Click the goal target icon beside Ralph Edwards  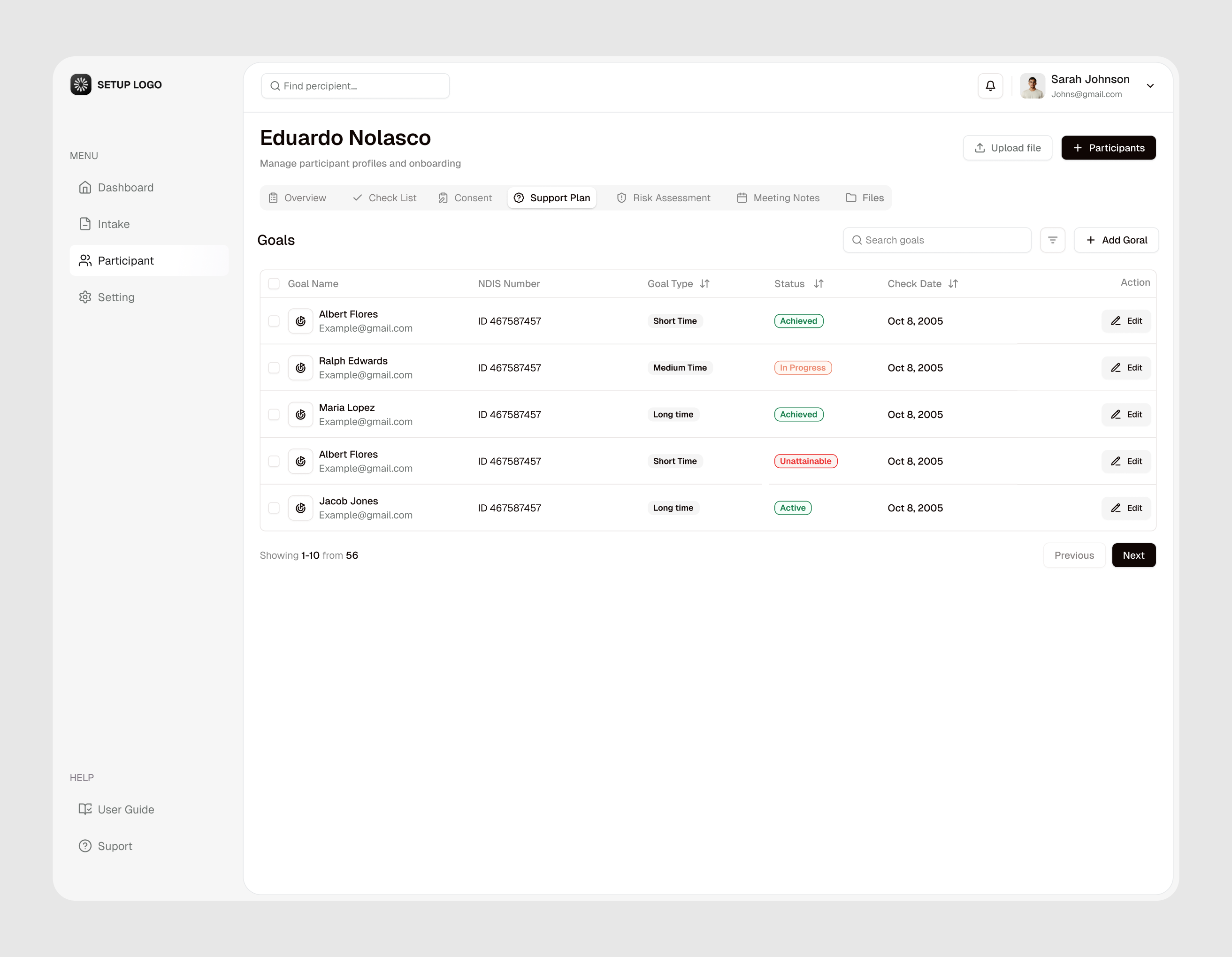301,367
